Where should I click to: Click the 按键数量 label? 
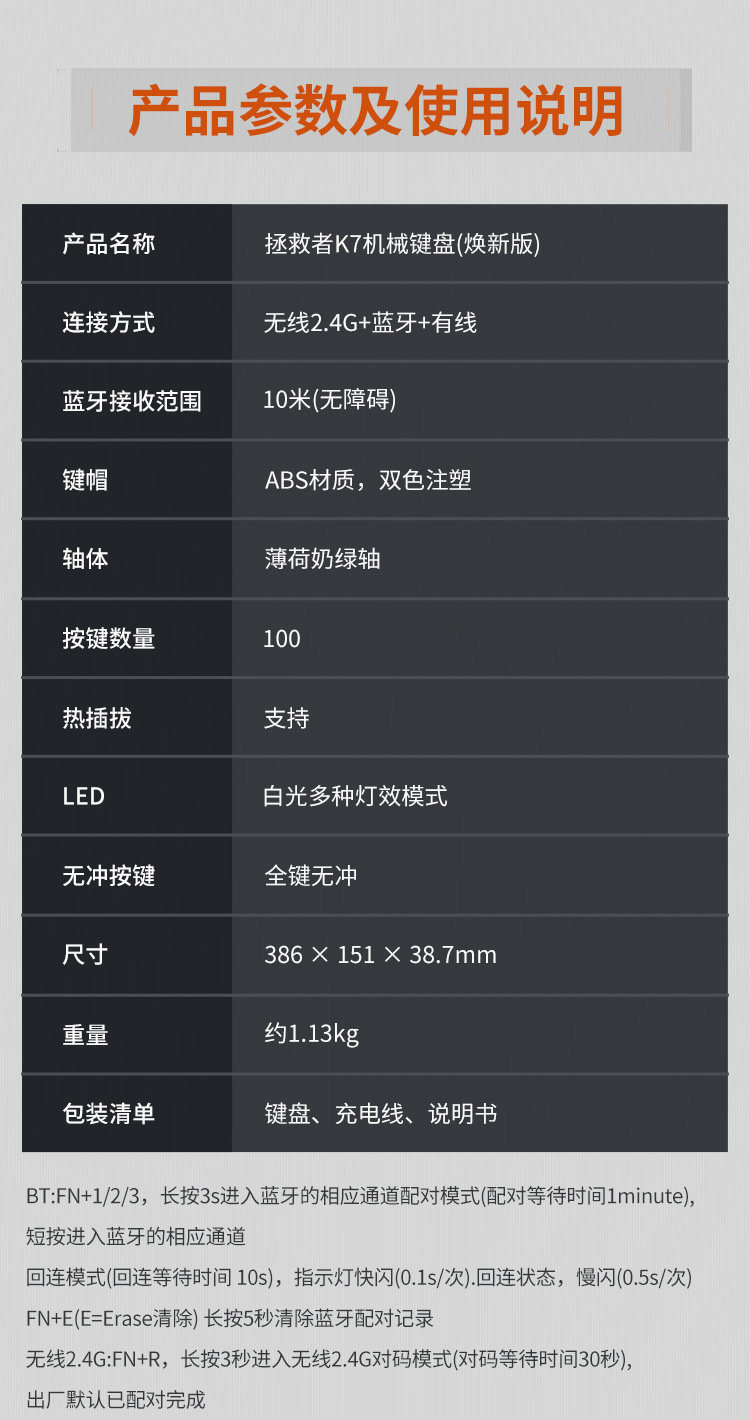108,638
